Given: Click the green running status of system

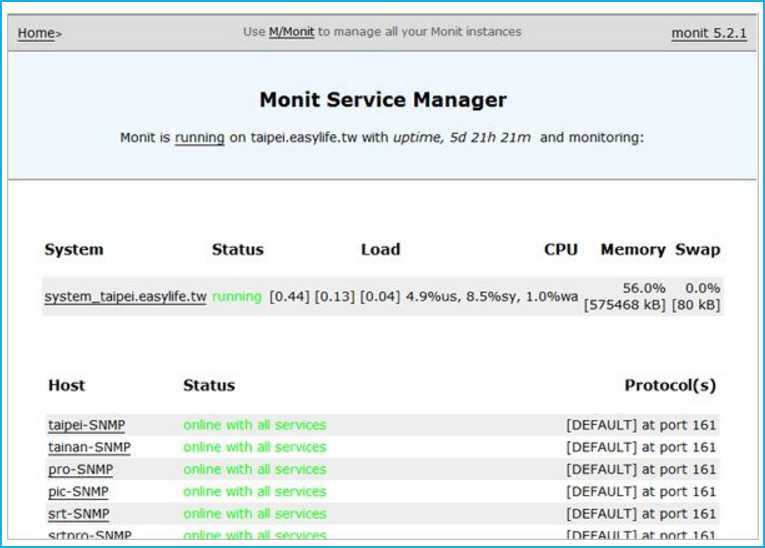Looking at the screenshot, I should (x=237, y=297).
